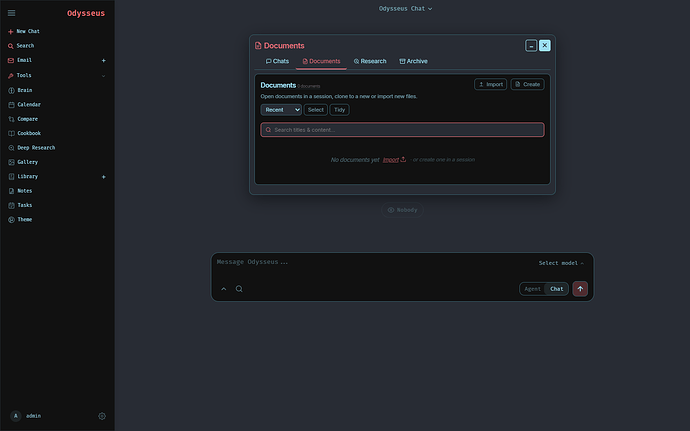Click the Tidy button

[339, 110]
